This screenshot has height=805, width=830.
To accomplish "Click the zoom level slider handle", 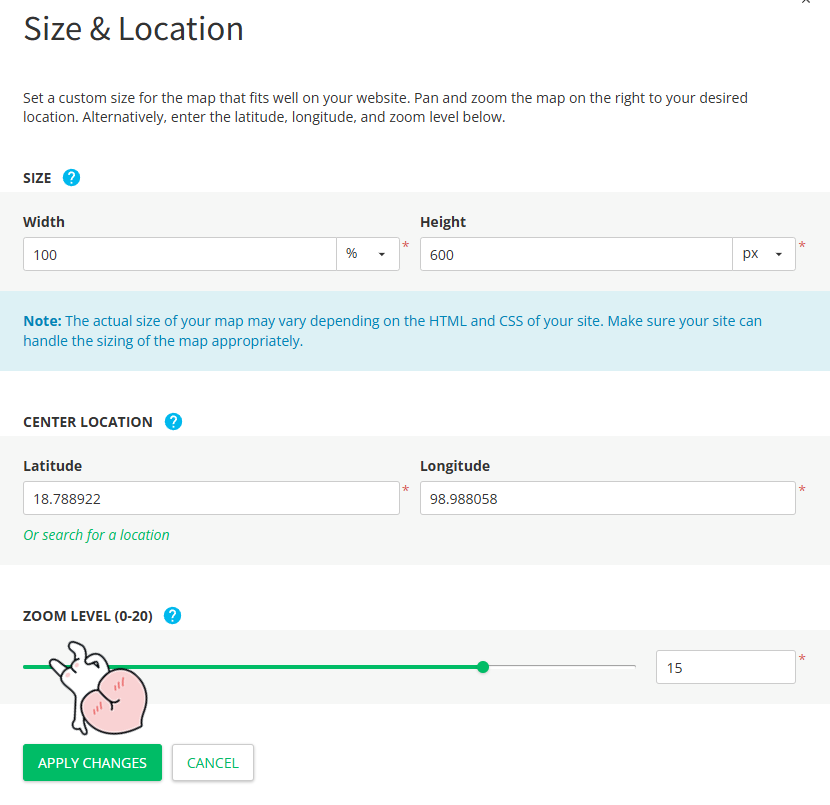I will coord(483,667).
